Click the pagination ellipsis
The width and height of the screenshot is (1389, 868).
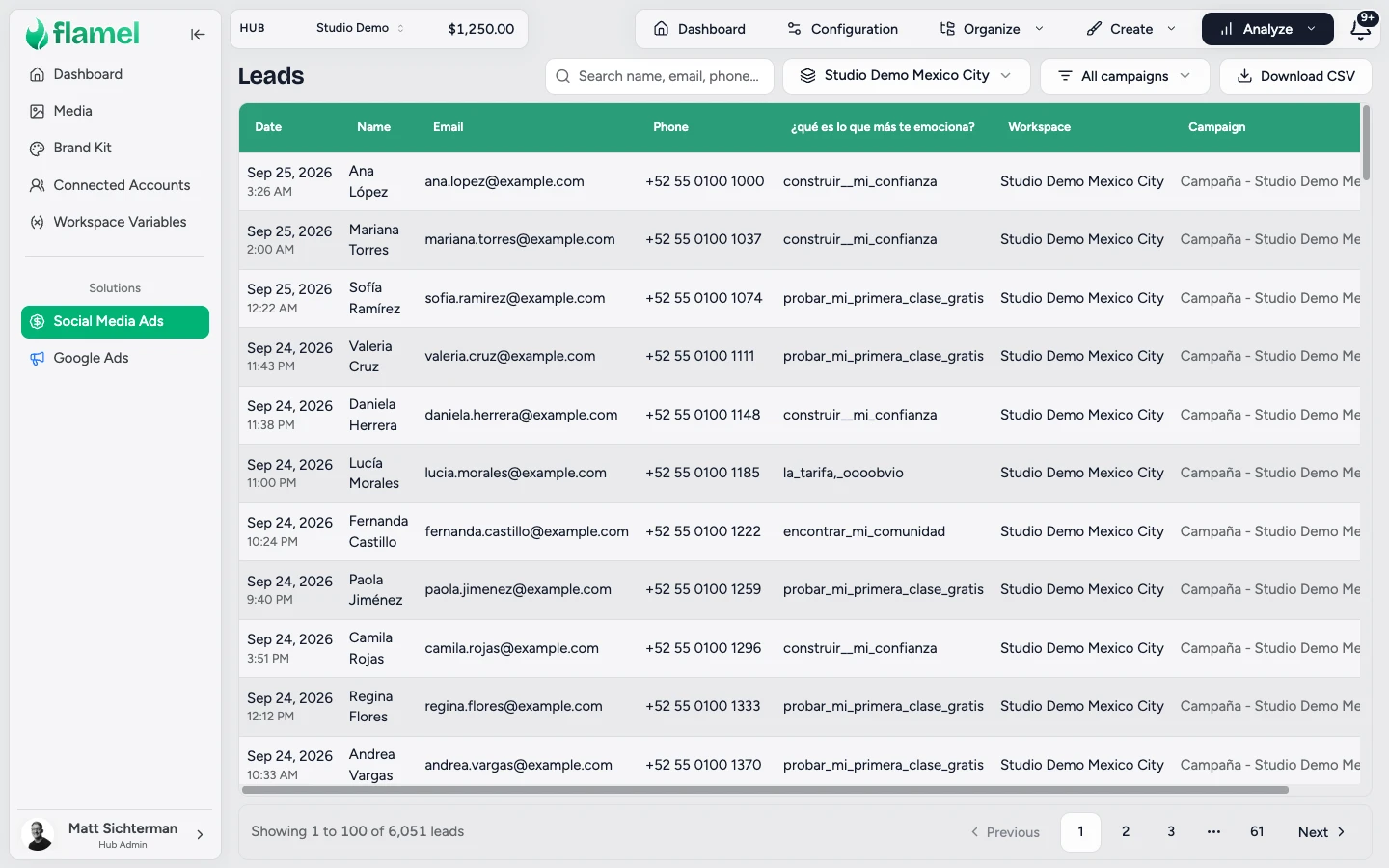point(1213,831)
